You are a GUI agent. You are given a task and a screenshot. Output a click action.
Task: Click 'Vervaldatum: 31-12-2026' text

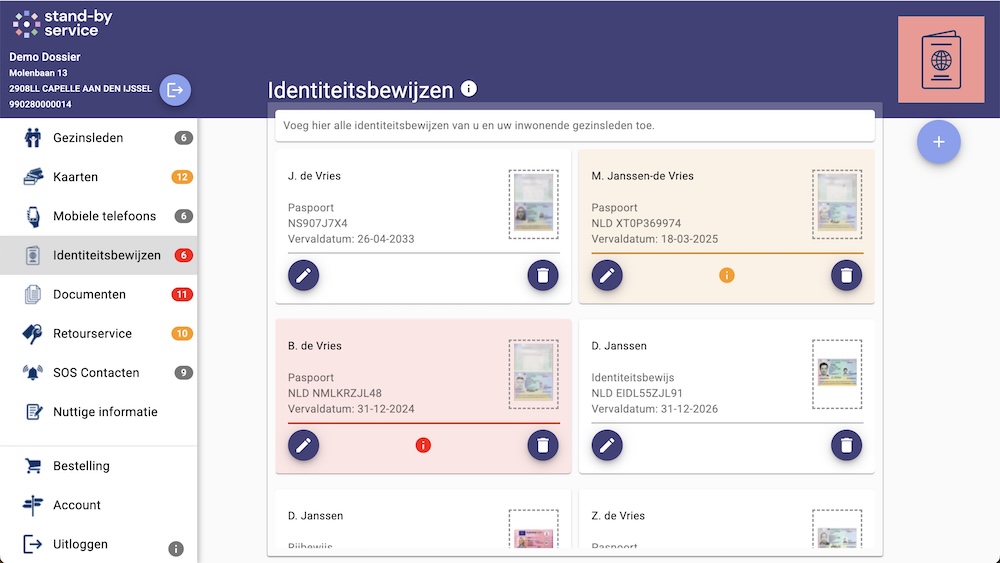654,409
